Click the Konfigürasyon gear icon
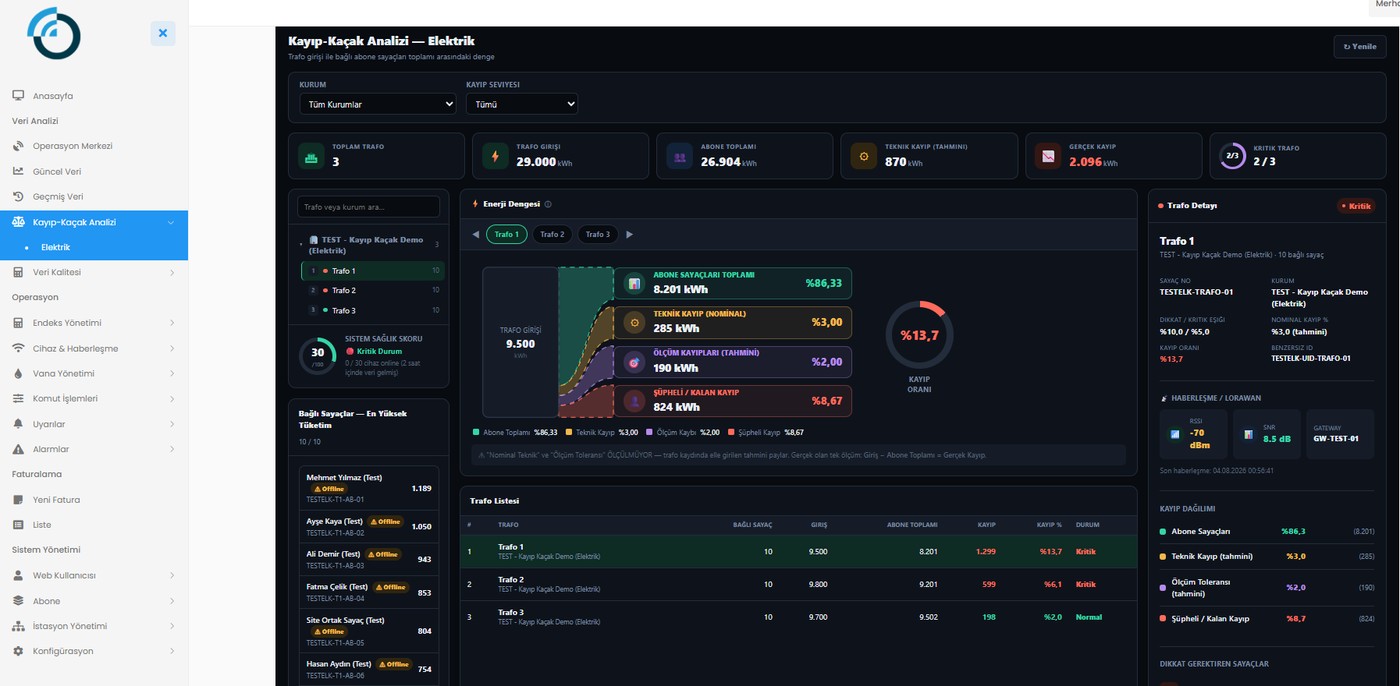 click(18, 651)
